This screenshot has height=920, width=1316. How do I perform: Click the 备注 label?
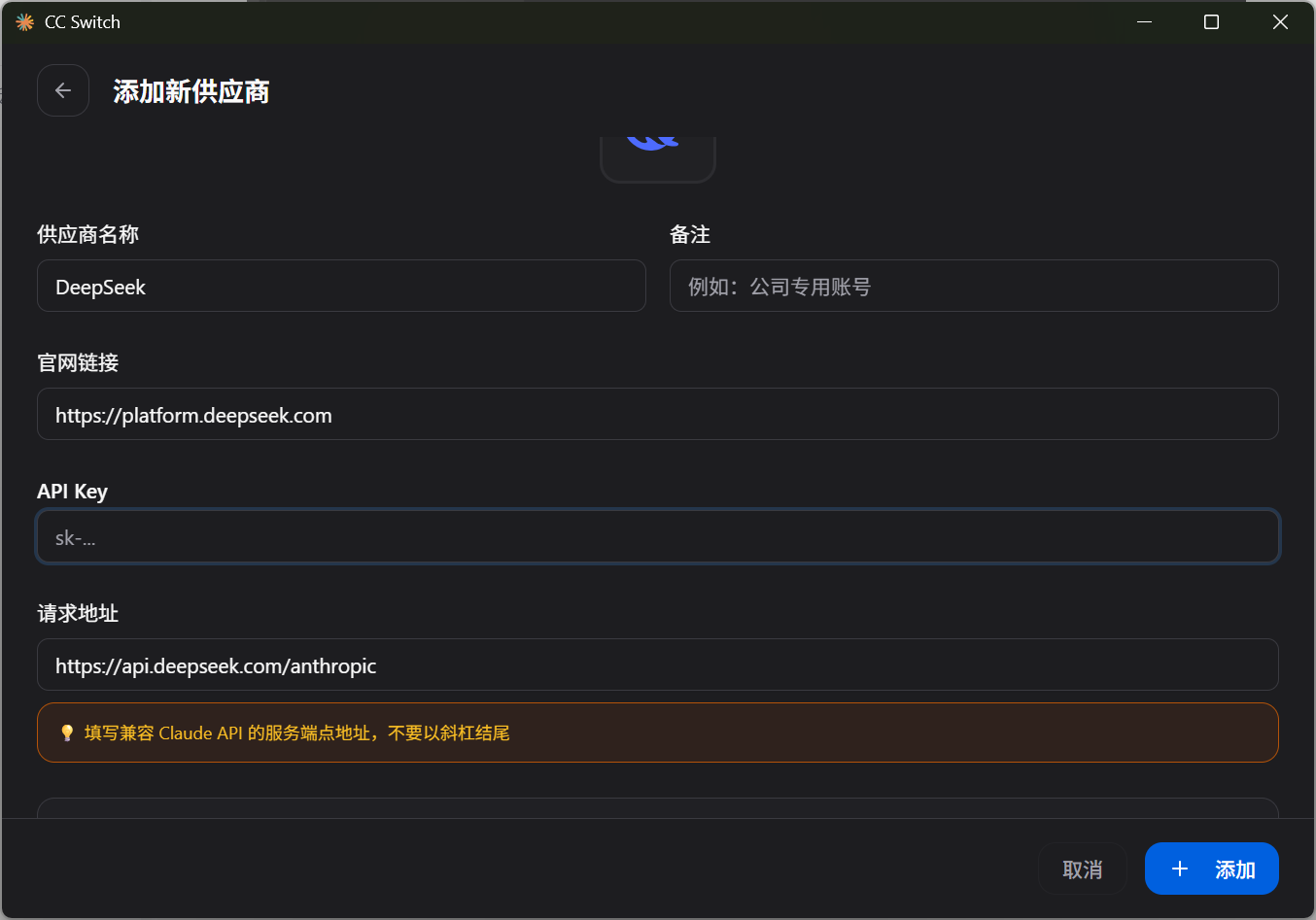(x=690, y=234)
